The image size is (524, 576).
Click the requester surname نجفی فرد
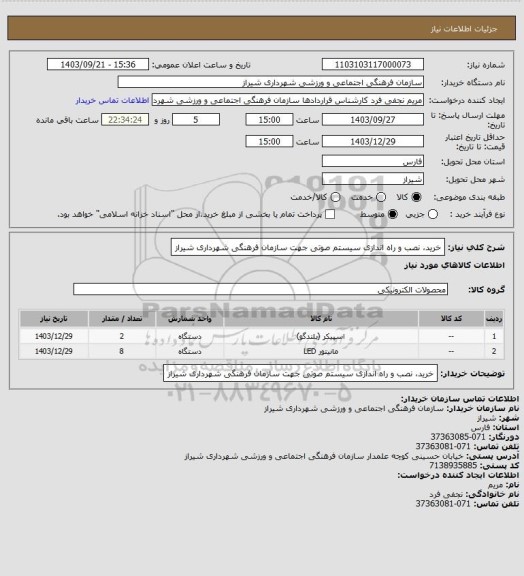pos(446,494)
